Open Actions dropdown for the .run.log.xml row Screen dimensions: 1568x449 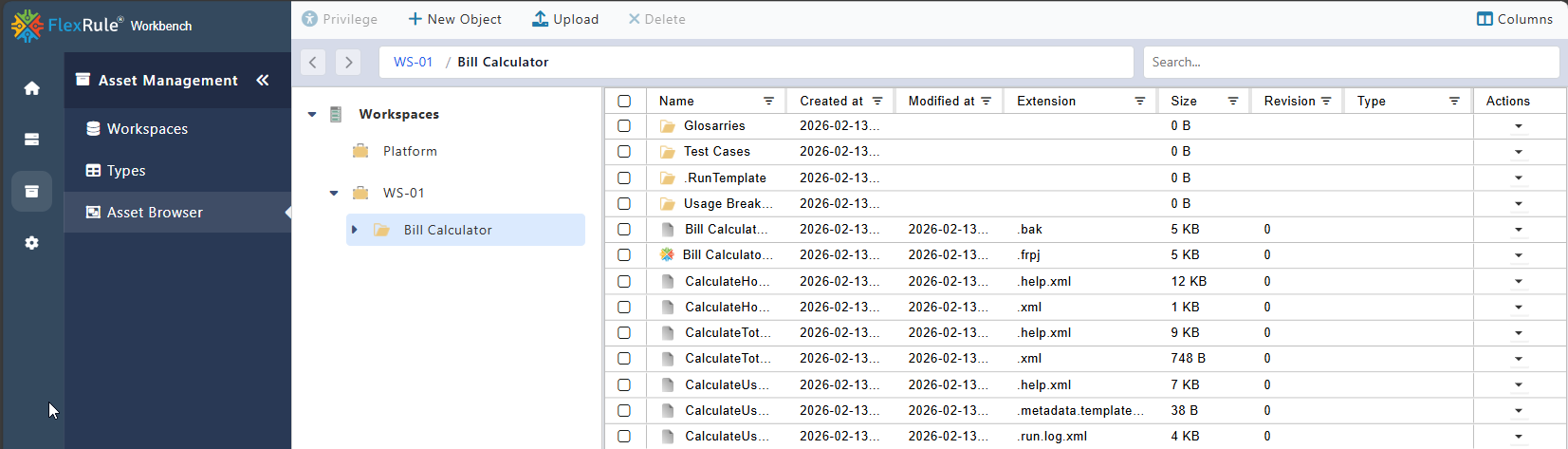1519,437
